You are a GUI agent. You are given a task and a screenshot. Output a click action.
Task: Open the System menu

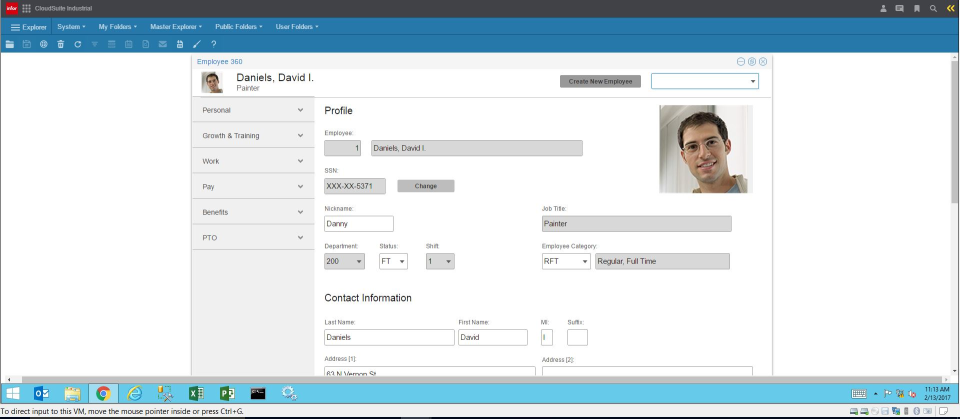pos(71,26)
